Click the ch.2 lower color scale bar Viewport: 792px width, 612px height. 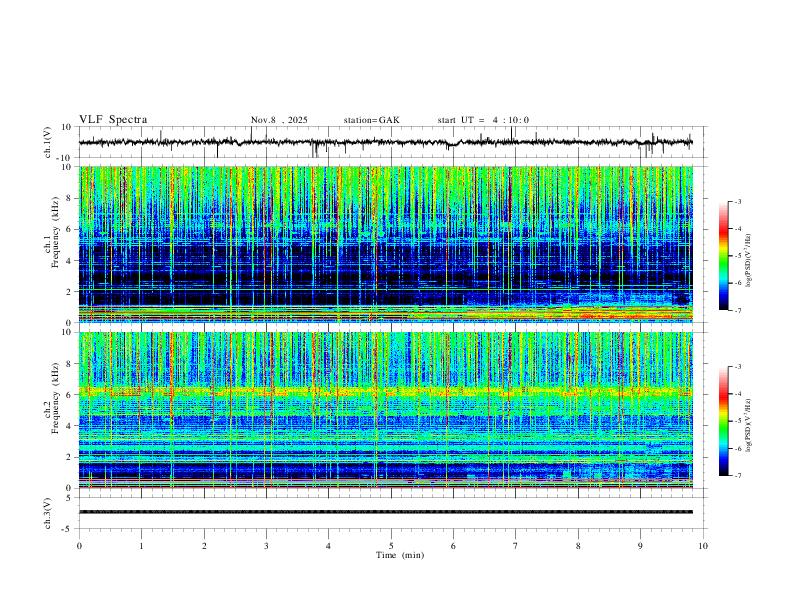(723, 421)
